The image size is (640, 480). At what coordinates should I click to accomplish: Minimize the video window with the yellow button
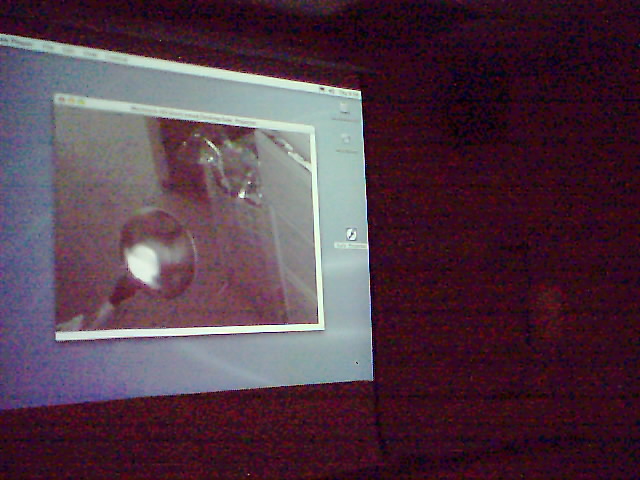point(66,100)
